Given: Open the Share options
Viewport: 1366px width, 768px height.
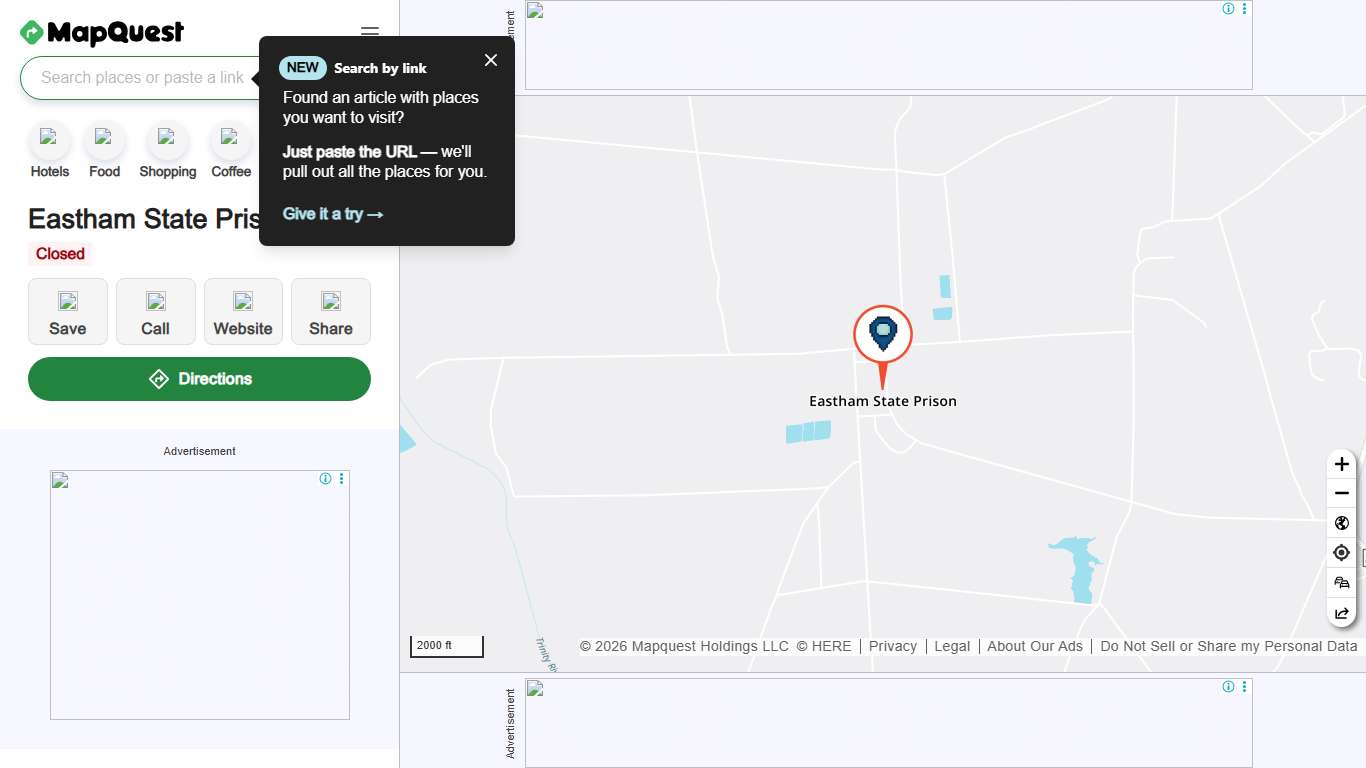Looking at the screenshot, I should point(330,311).
